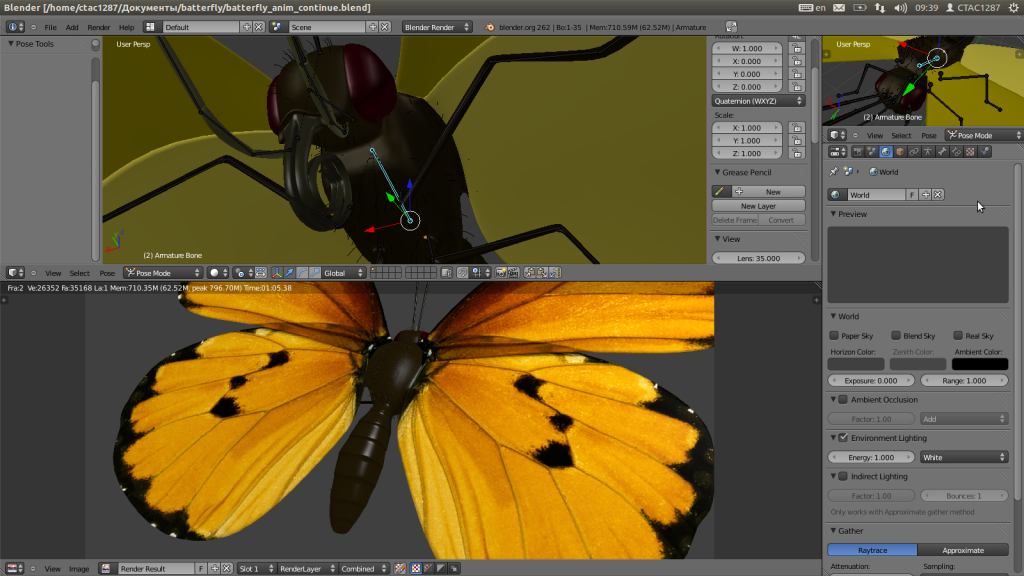Click the Object Constraints chain icon
The height and width of the screenshot is (576, 1024).
pyautogui.click(x=914, y=152)
